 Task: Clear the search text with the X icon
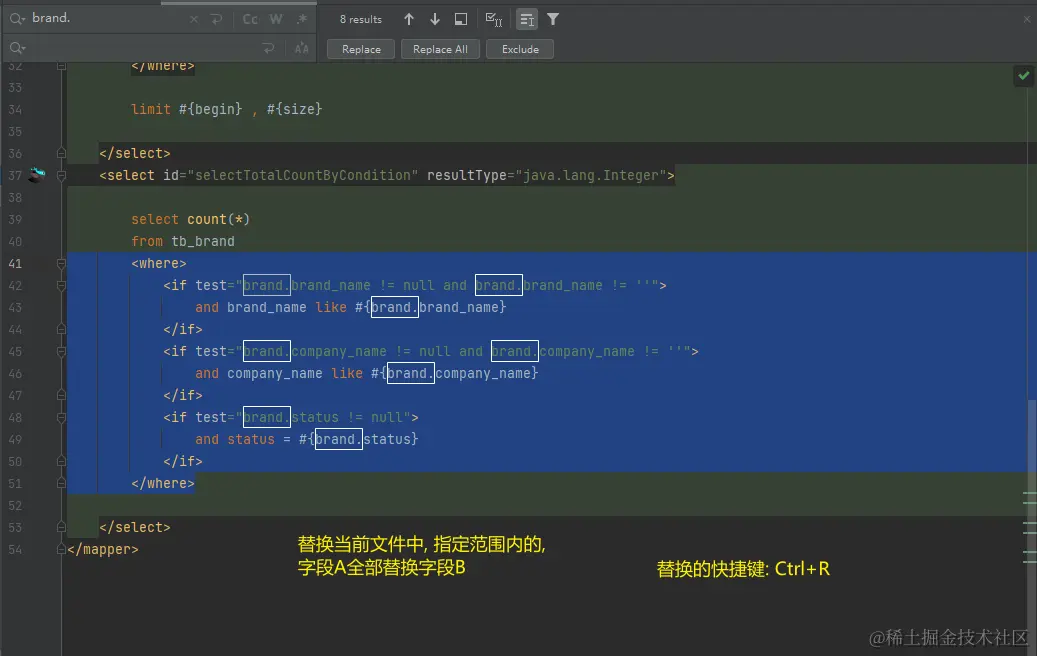(194, 19)
